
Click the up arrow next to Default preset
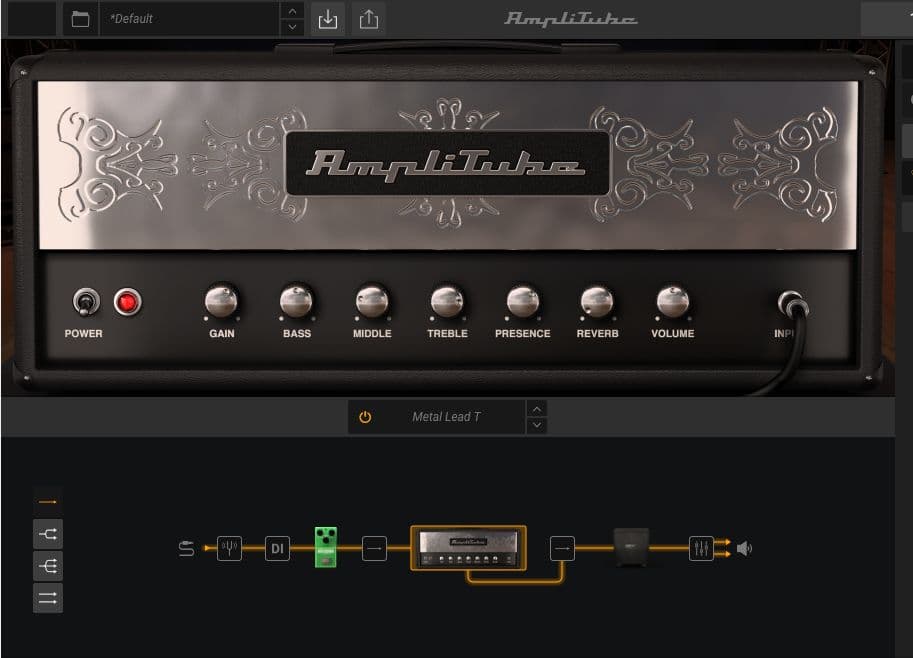291,12
